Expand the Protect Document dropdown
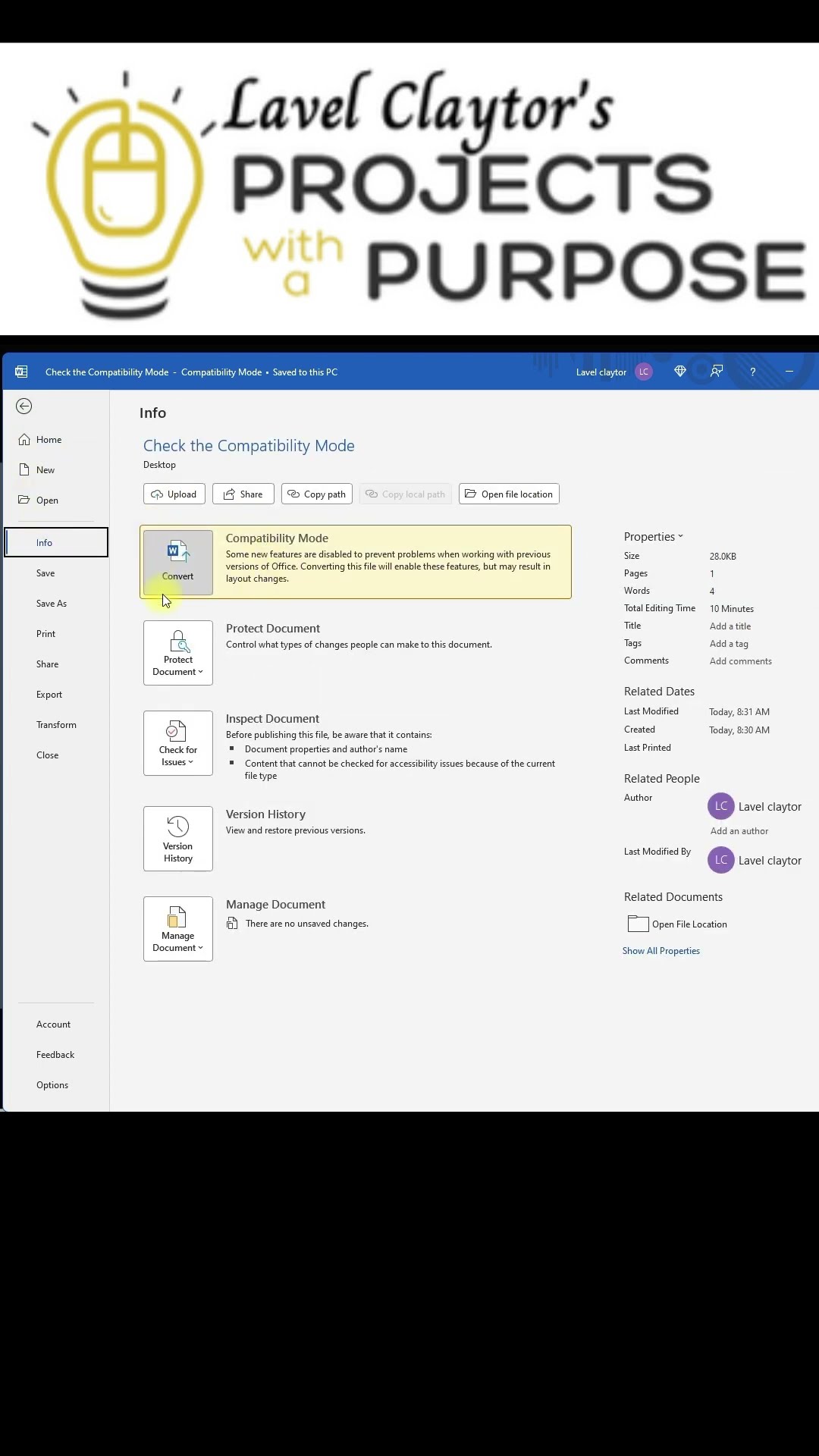The width and height of the screenshot is (819, 1456). 178,653
